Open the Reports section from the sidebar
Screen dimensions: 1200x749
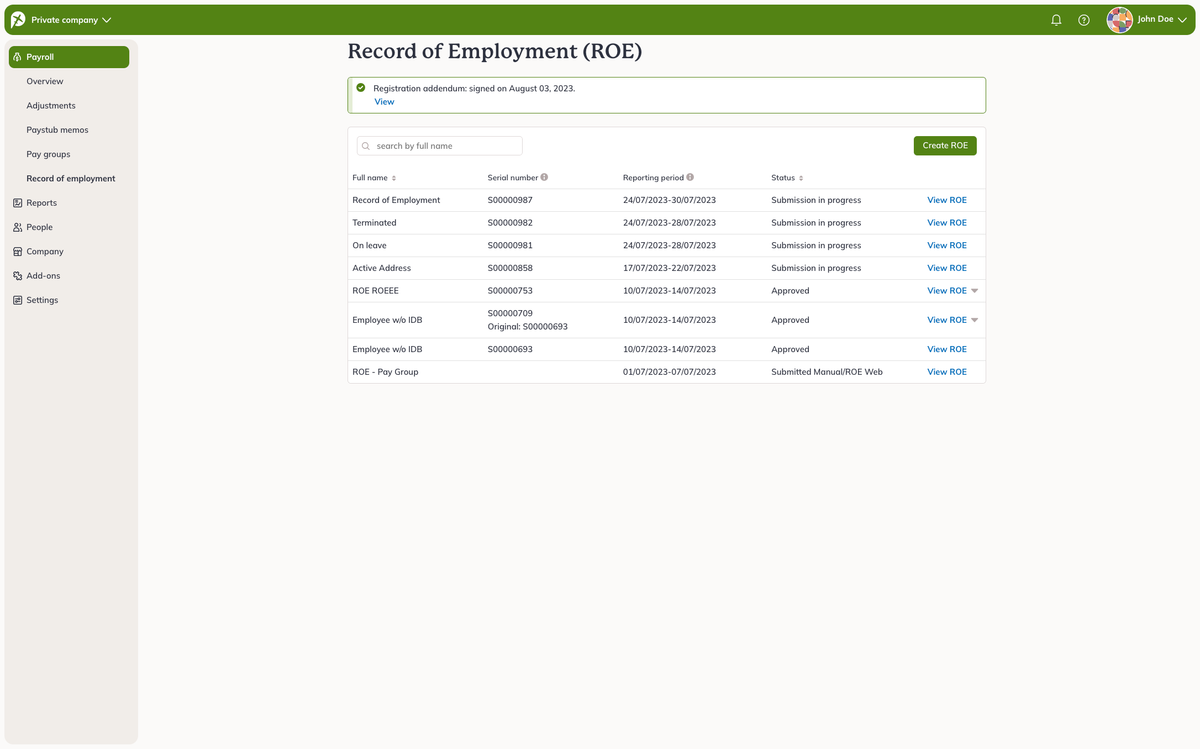44,202
